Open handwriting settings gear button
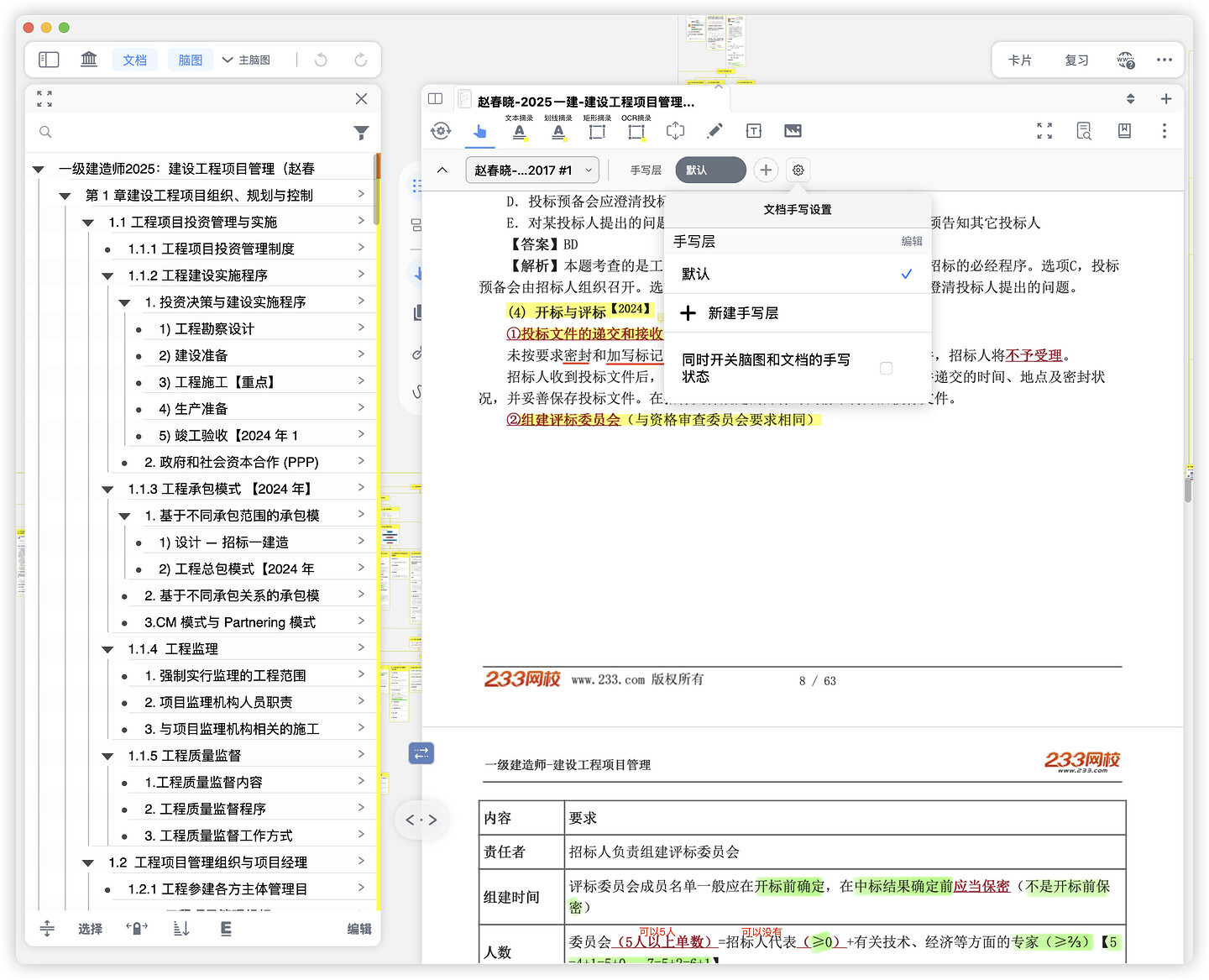The height and width of the screenshot is (980, 1209). pyautogui.click(x=798, y=170)
